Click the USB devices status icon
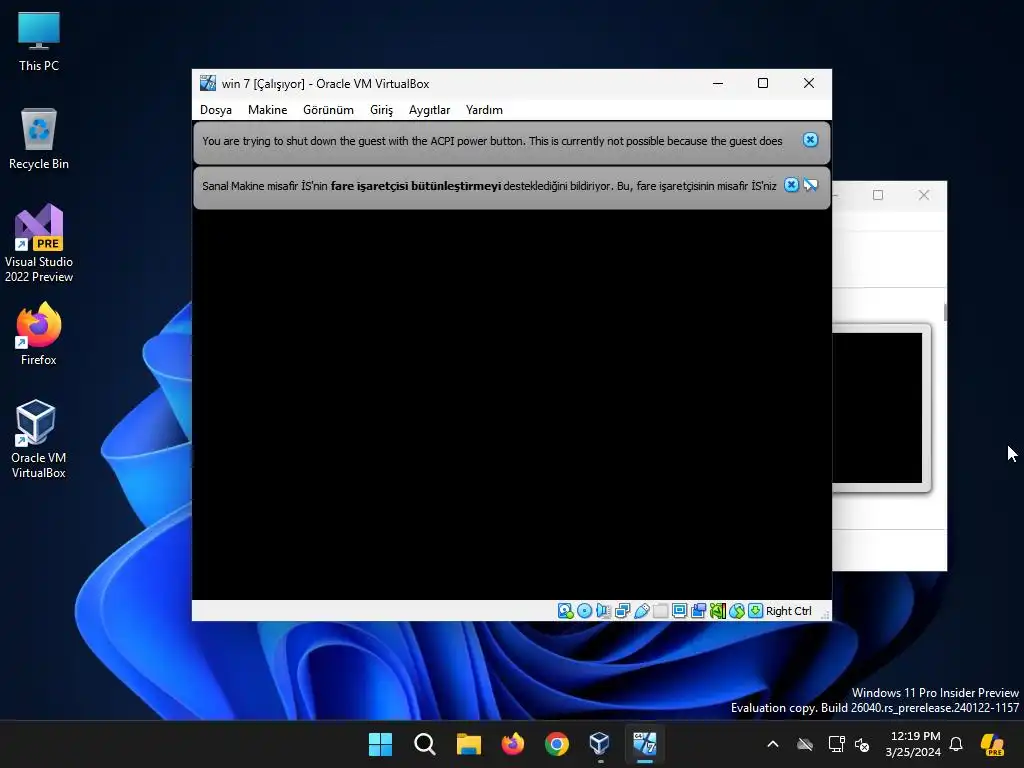The image size is (1024, 768). point(641,611)
